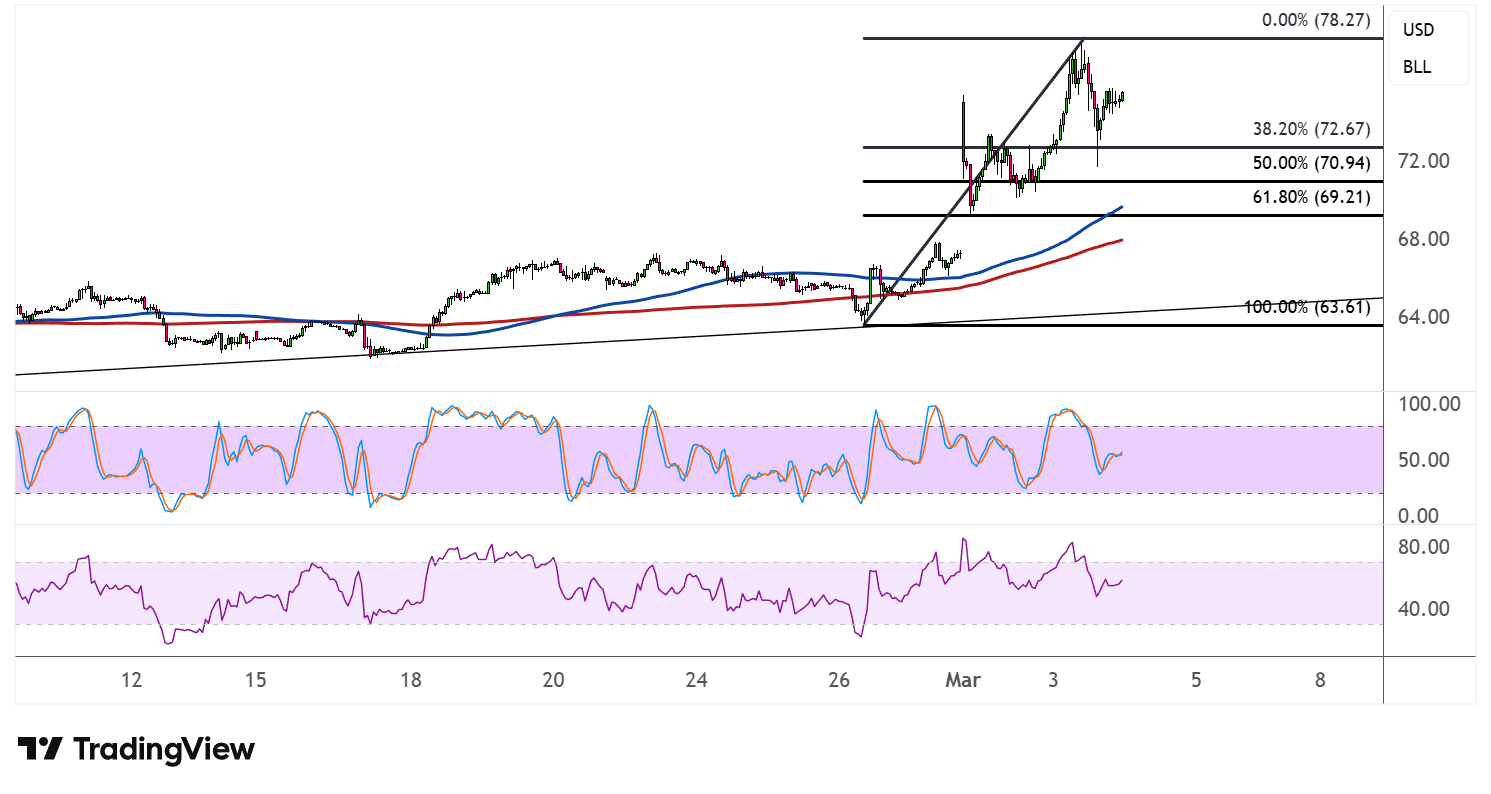Click the TradingView logo icon

point(40,749)
